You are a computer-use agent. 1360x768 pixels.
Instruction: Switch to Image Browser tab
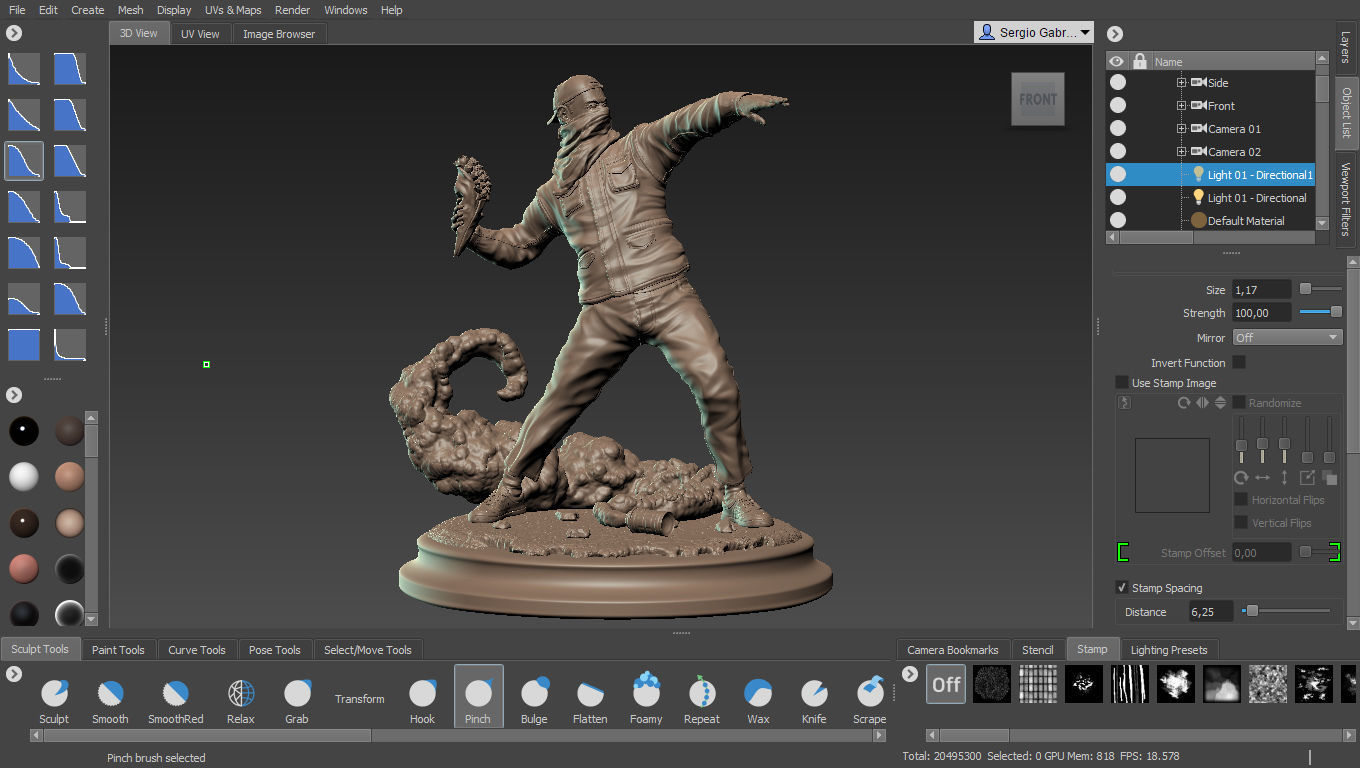279,34
